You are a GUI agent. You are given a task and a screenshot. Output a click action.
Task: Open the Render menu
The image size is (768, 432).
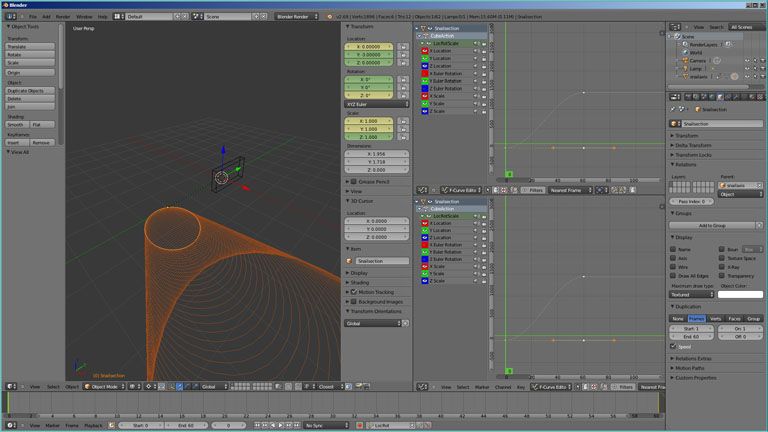click(63, 17)
